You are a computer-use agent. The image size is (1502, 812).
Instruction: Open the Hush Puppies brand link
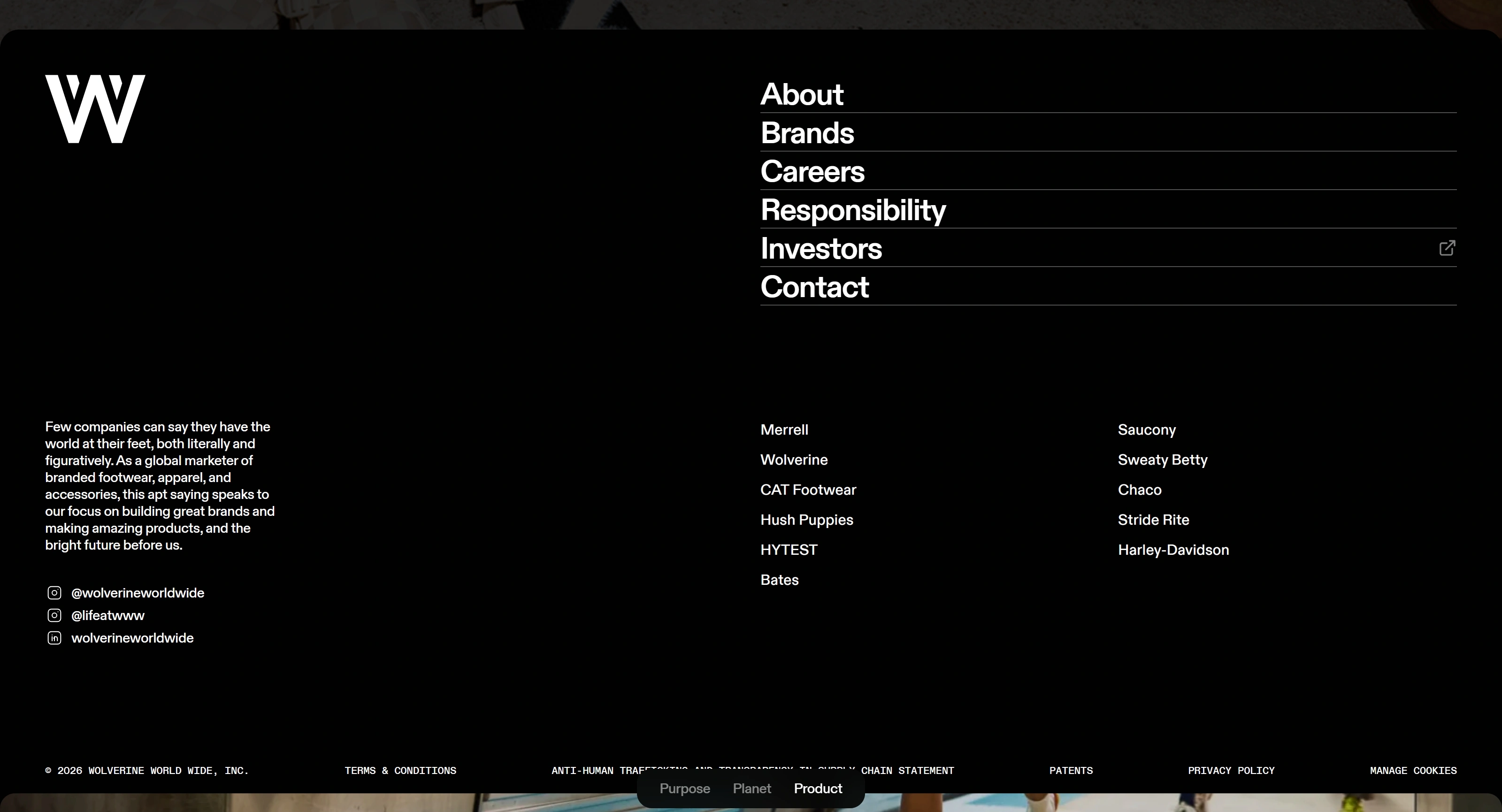(x=807, y=520)
